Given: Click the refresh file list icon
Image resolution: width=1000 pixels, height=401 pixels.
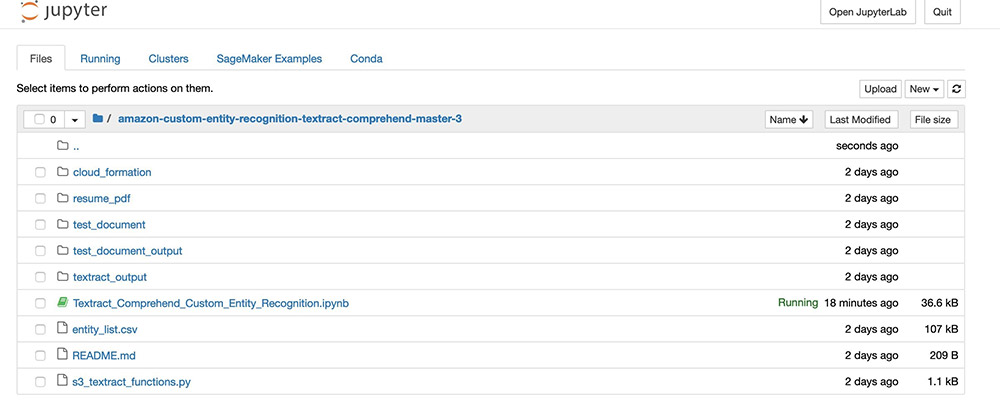Looking at the screenshot, I should point(956,89).
